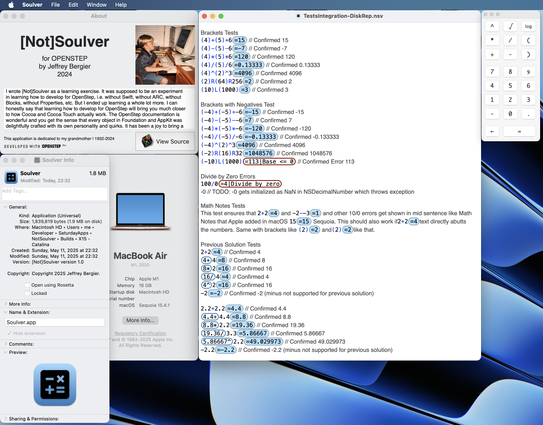Viewport: 543px width, 425px height.
Task: Expand the Comments section
Action: 5,344
